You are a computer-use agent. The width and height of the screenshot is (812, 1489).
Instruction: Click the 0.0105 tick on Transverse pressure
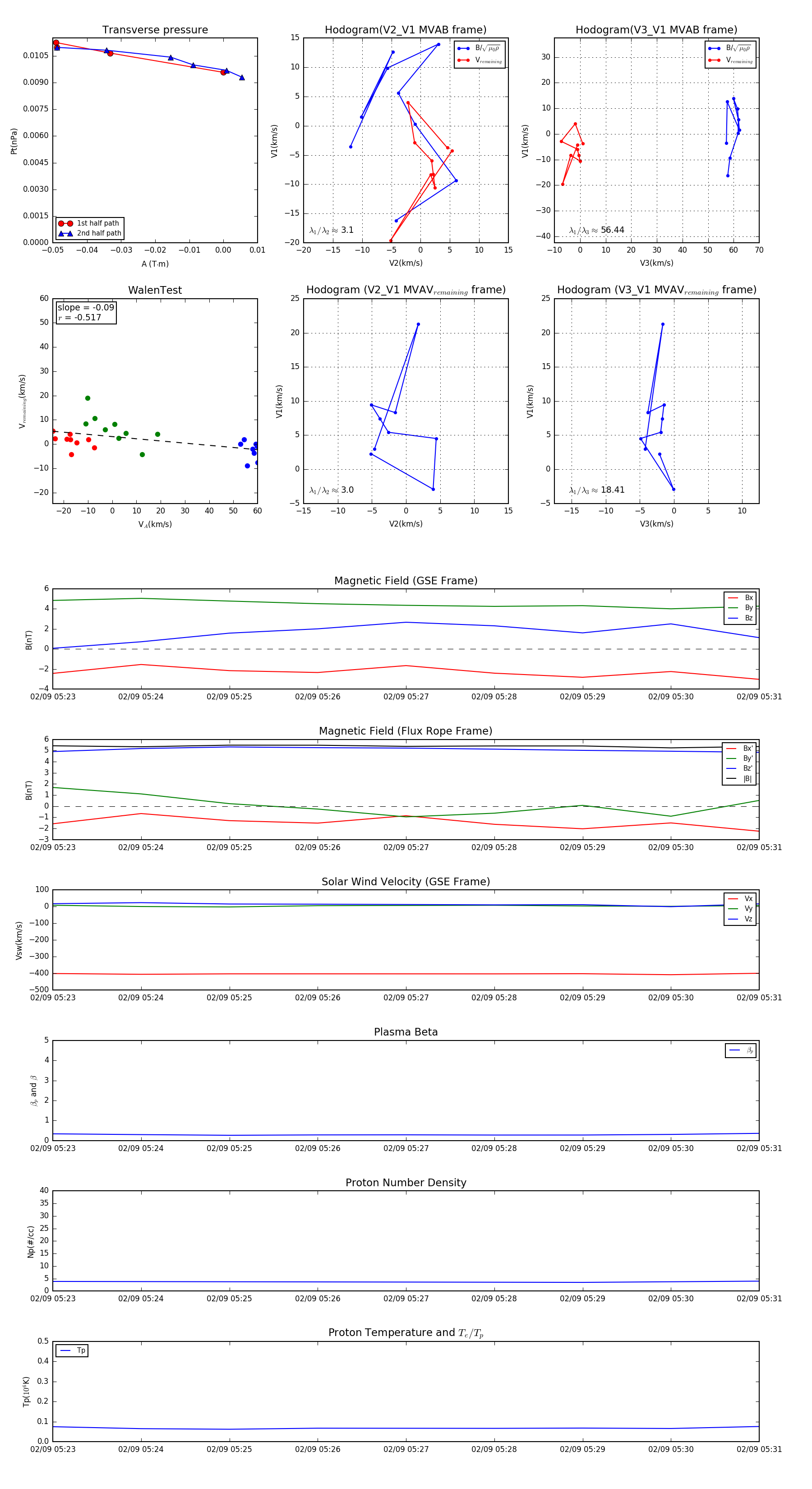[35, 55]
